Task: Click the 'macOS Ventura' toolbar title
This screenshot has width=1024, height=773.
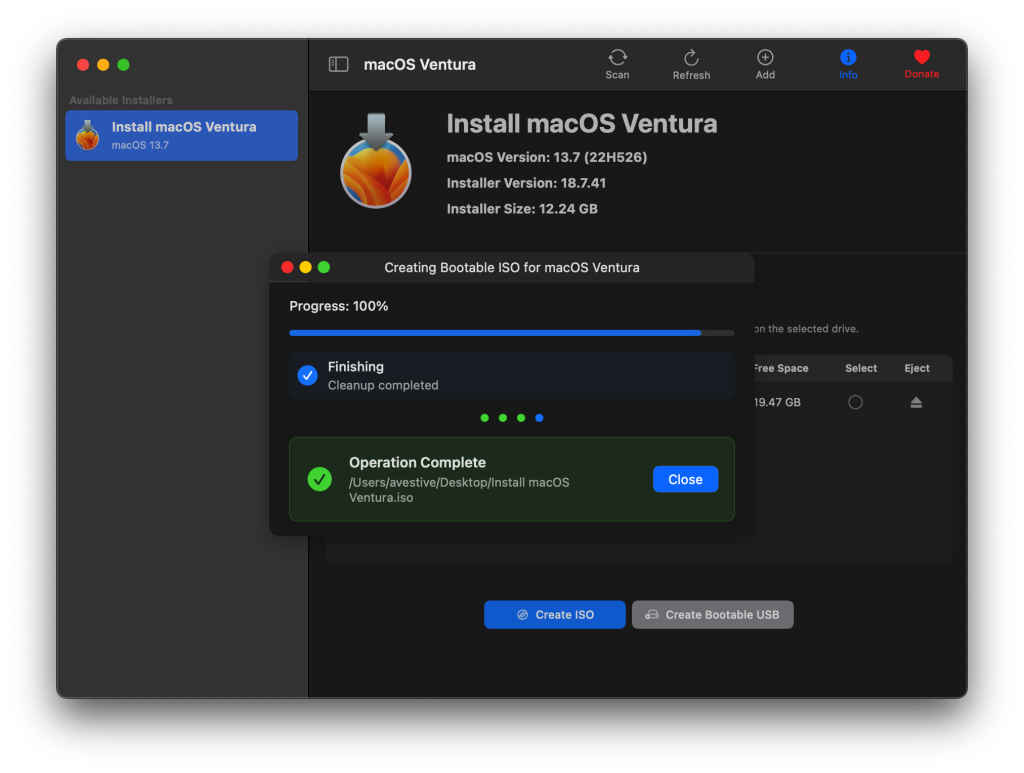Action: [x=419, y=65]
